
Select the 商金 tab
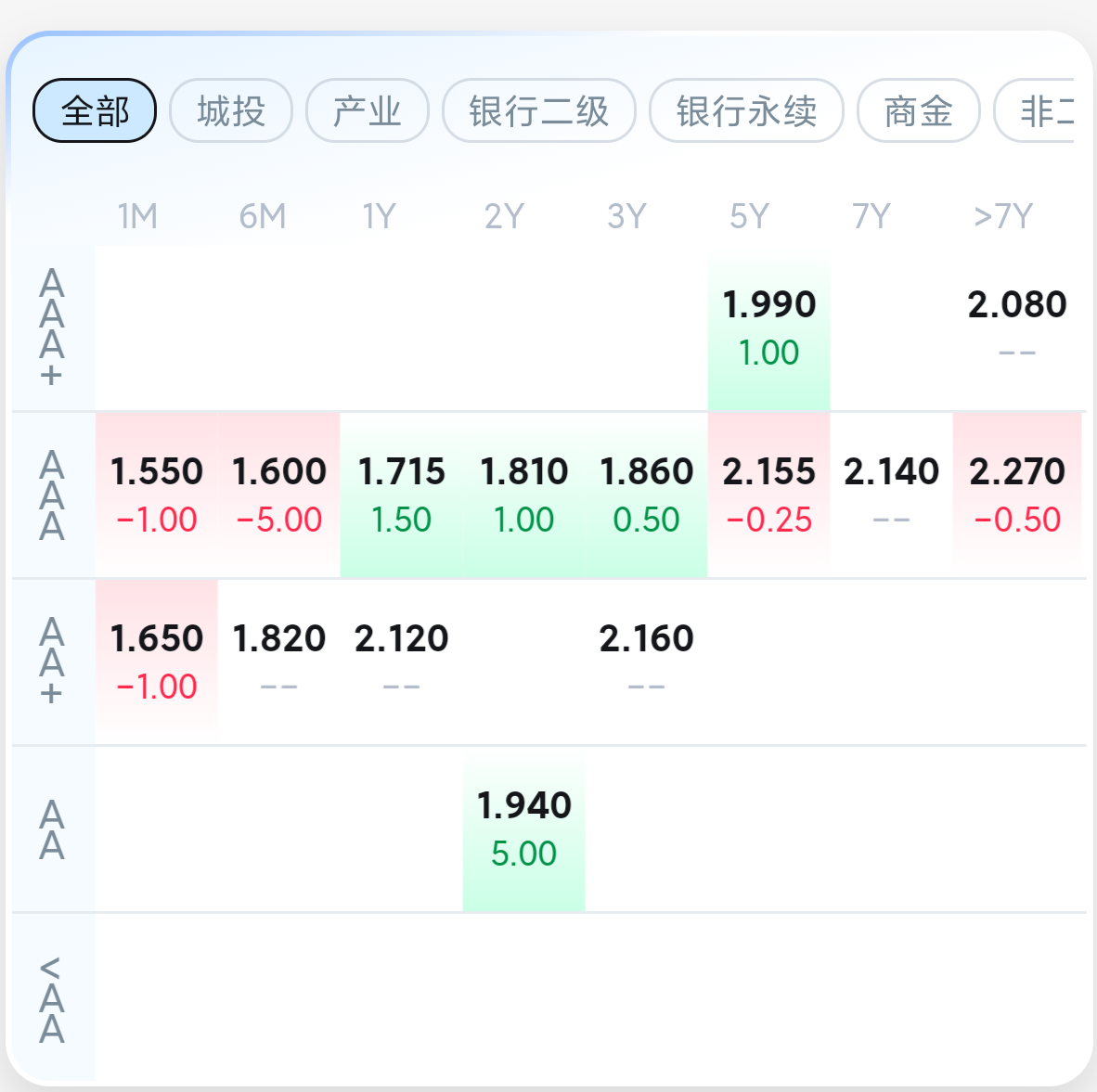tap(919, 110)
